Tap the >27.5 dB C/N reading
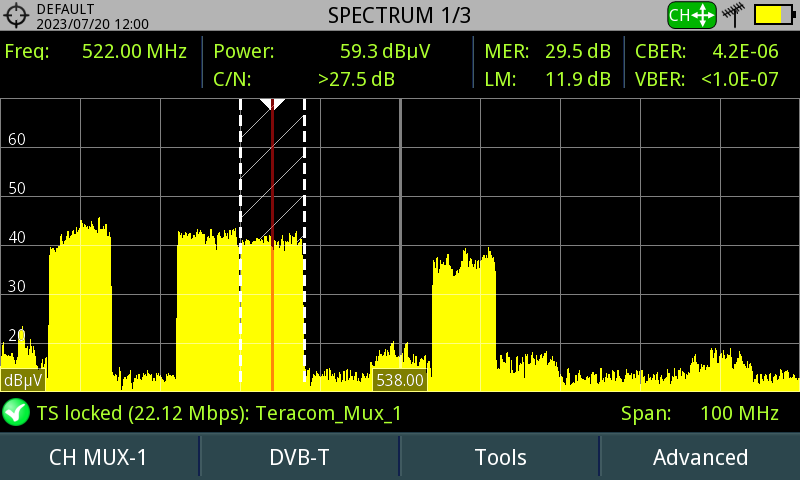 pyautogui.click(x=356, y=80)
